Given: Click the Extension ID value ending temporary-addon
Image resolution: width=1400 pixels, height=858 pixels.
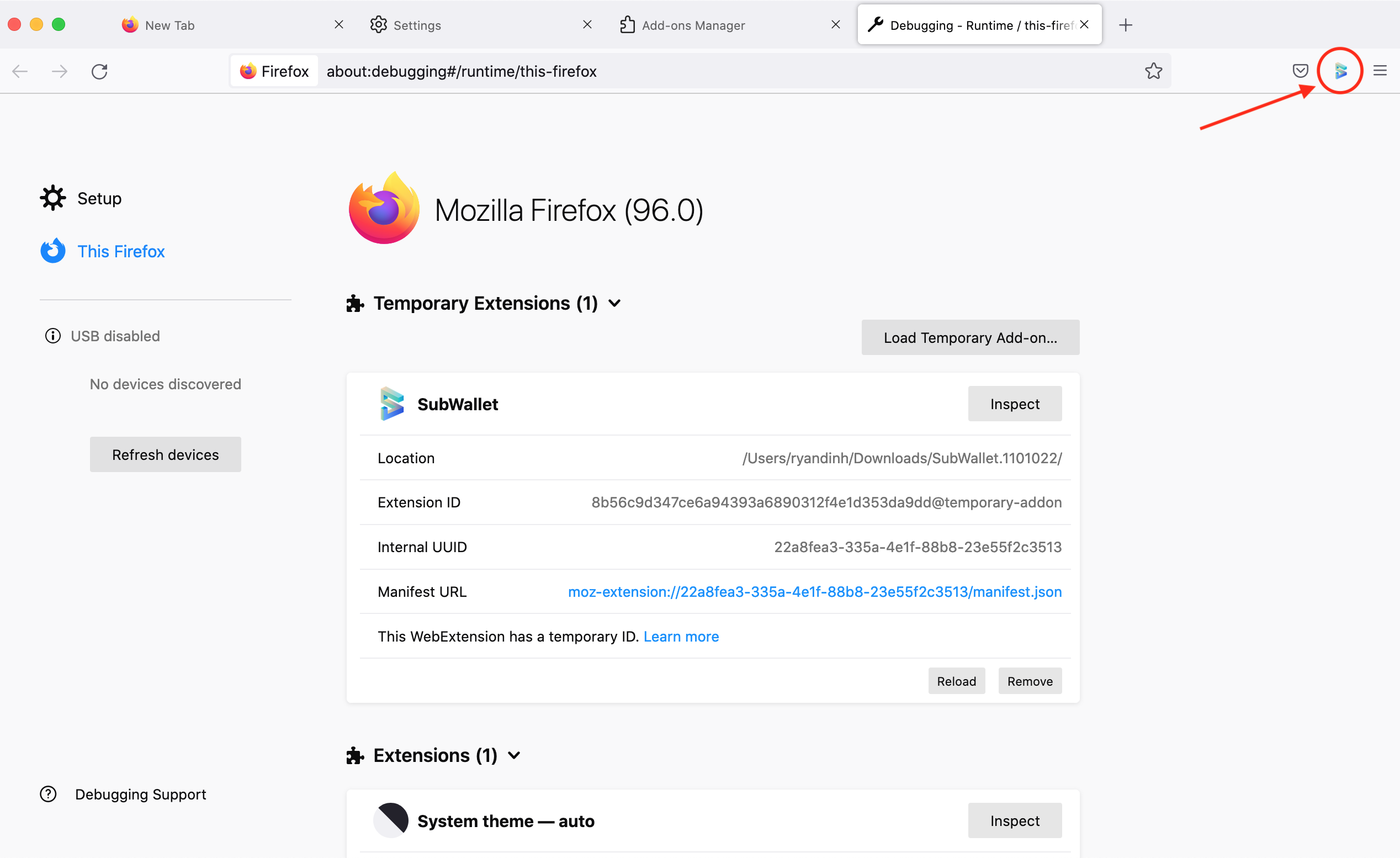Looking at the screenshot, I should [x=826, y=502].
